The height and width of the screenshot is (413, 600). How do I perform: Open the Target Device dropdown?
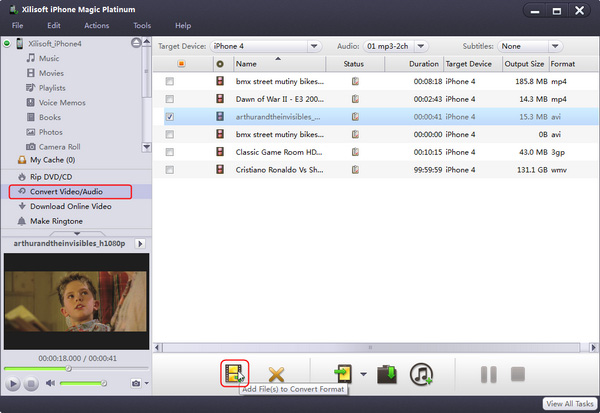tap(265, 46)
